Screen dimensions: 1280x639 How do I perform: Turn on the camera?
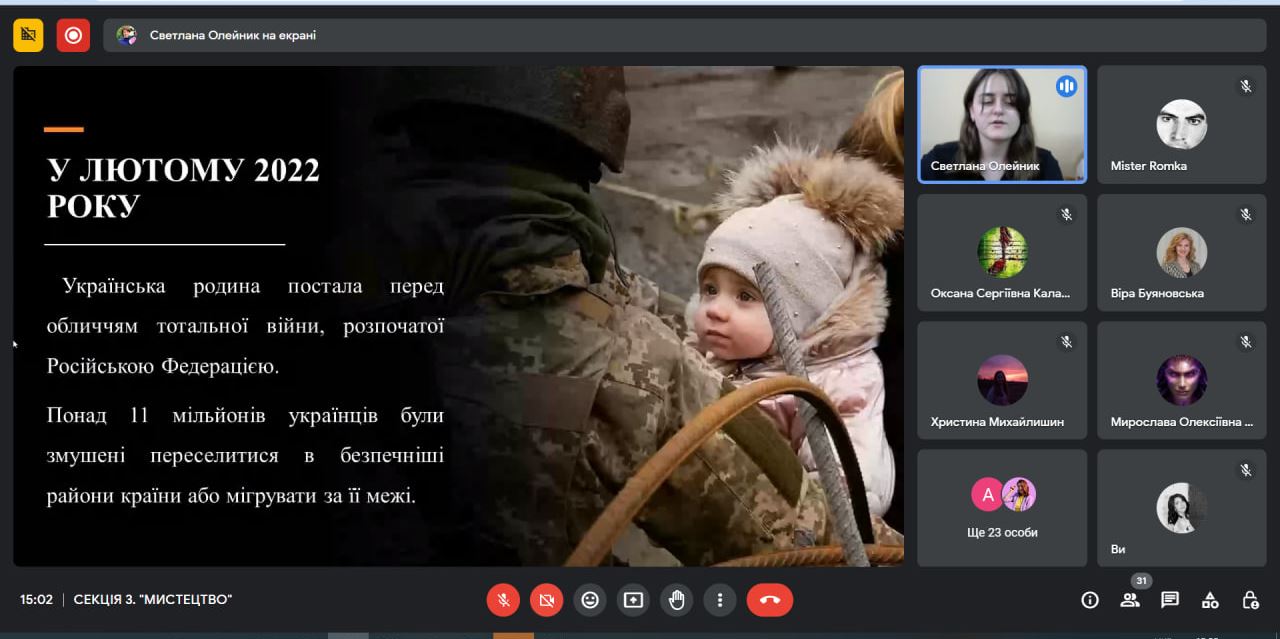pyautogui.click(x=547, y=600)
